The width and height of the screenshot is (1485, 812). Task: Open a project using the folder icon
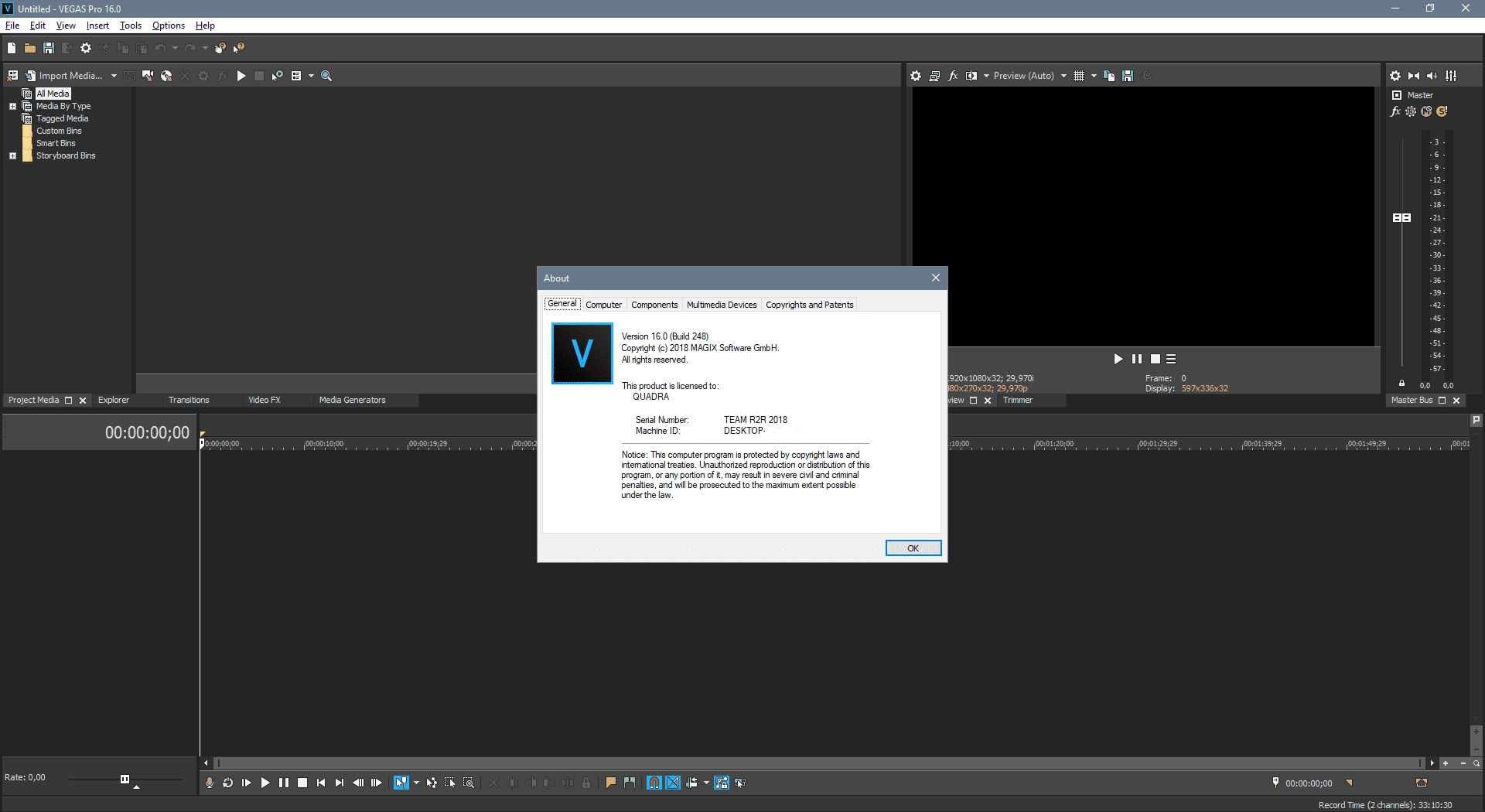pos(30,48)
